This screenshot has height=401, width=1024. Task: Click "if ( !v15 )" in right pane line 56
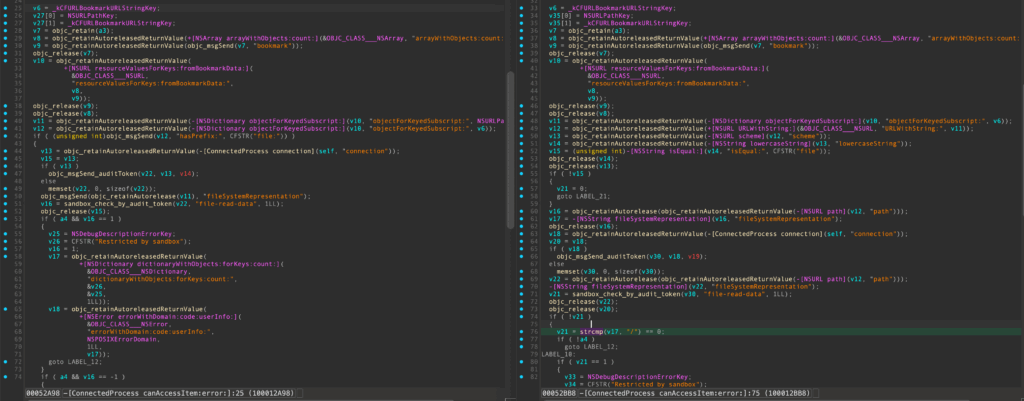click(x=570, y=174)
